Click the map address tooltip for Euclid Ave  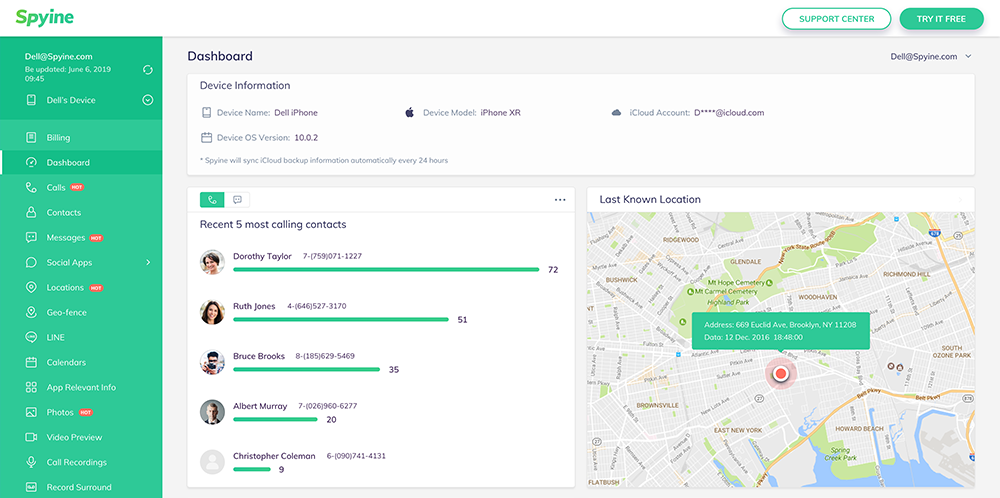tap(781, 331)
